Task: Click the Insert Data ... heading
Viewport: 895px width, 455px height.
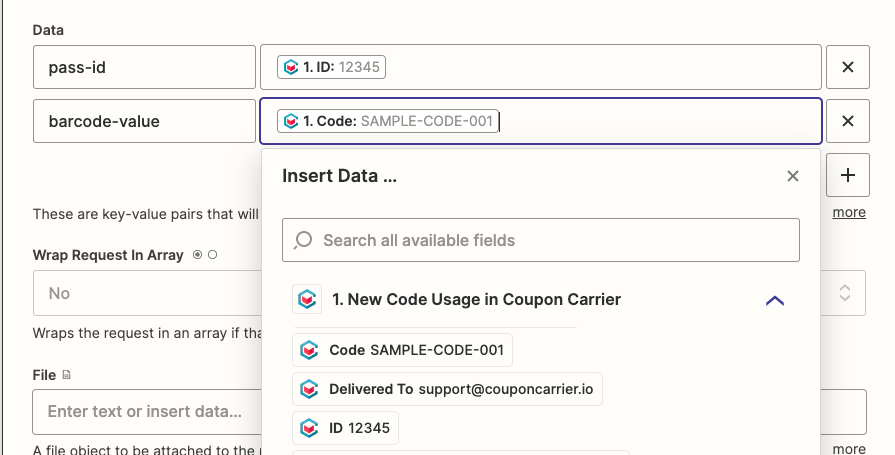Action: [339, 176]
